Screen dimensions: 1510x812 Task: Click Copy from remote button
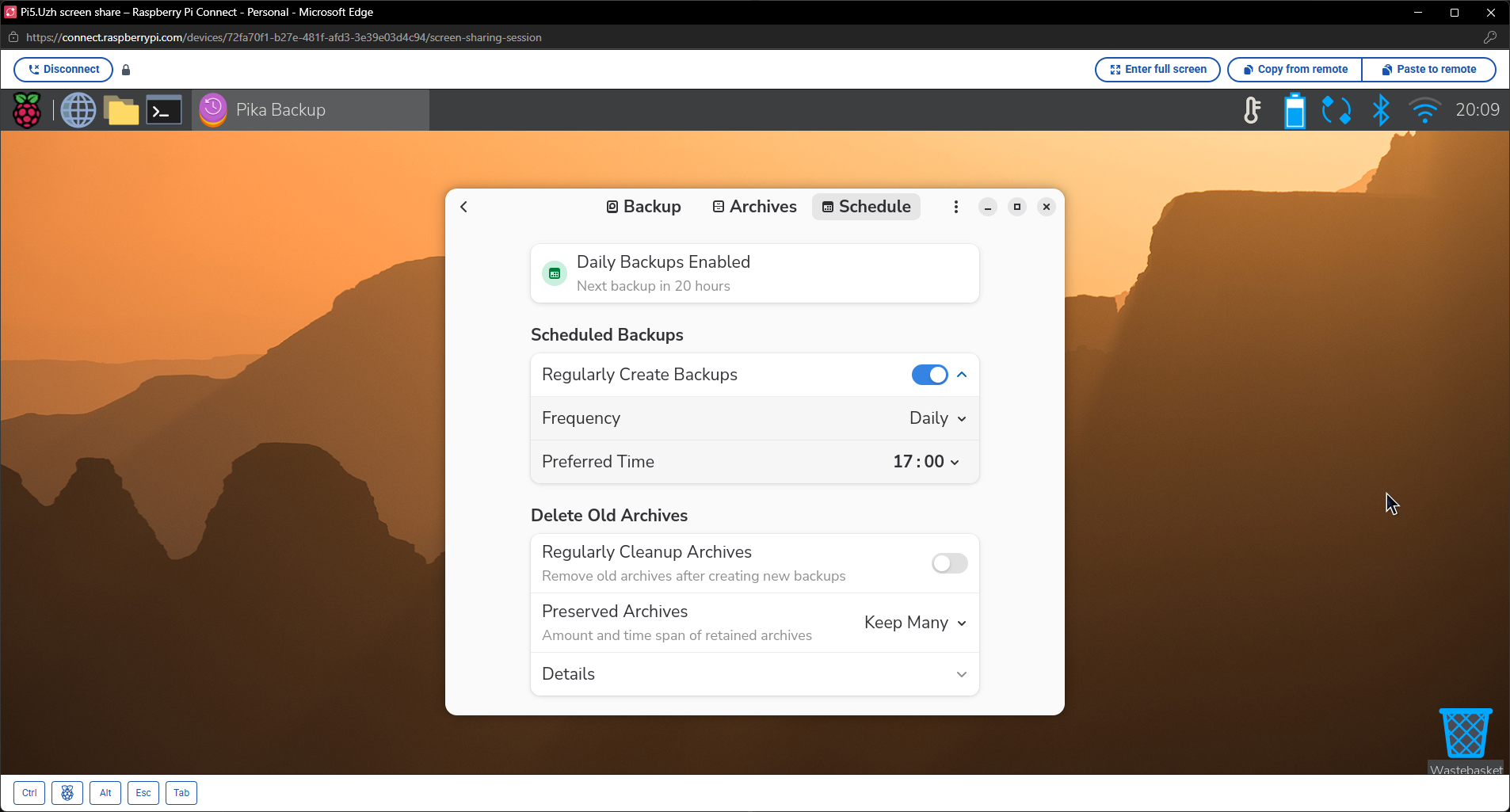click(1295, 70)
